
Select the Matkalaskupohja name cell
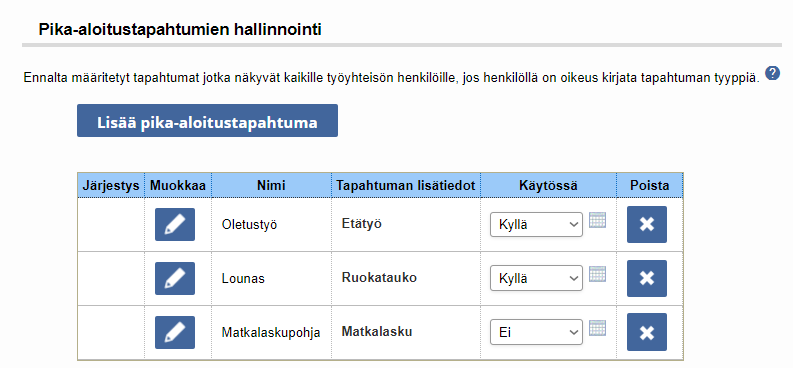tap(271, 333)
